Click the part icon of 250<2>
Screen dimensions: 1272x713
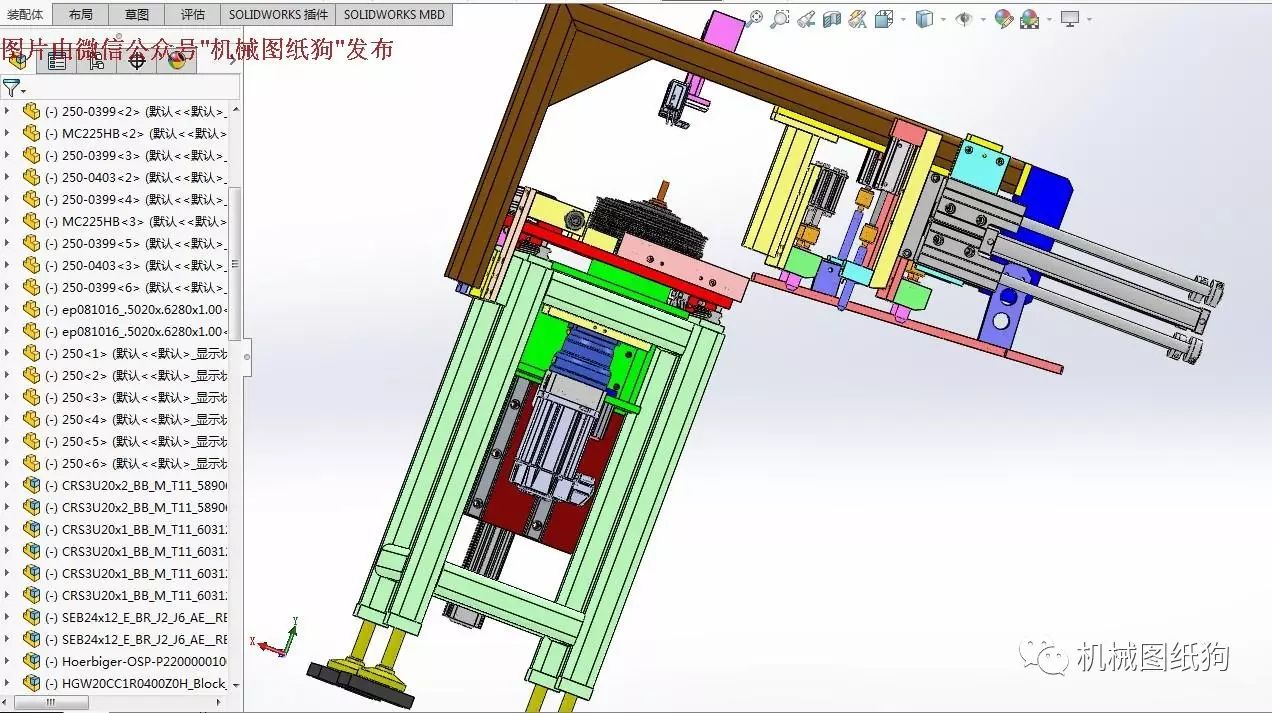31,375
